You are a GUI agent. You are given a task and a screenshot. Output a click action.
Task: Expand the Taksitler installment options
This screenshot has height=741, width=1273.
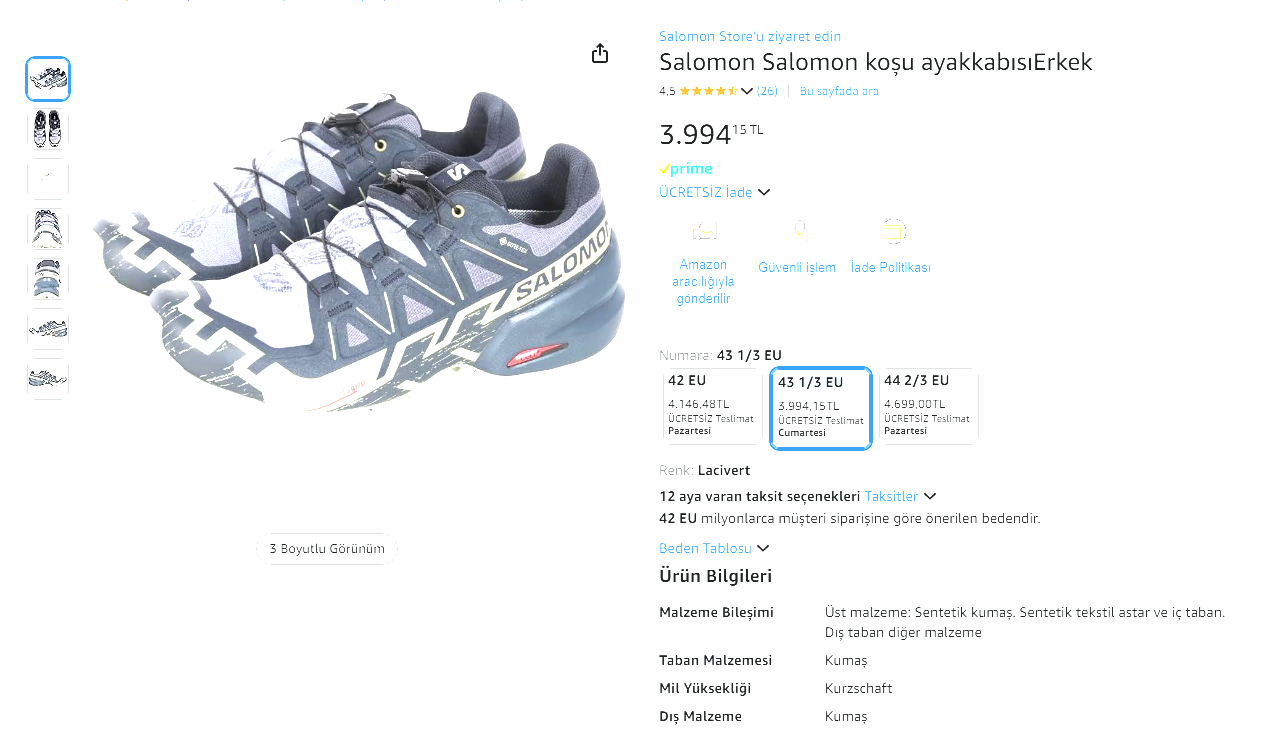point(900,496)
